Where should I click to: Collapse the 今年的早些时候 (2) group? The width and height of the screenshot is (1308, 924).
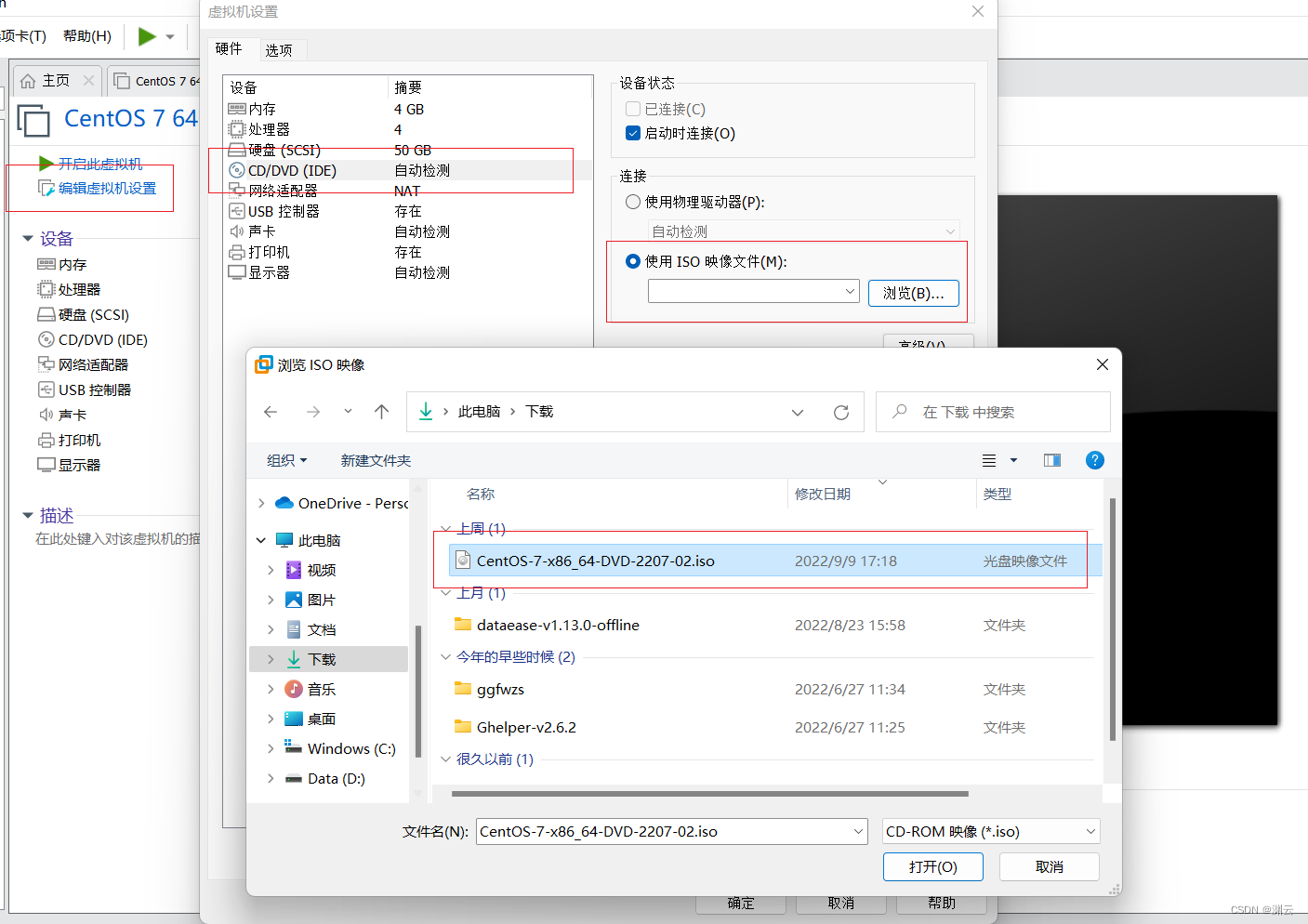click(x=446, y=656)
